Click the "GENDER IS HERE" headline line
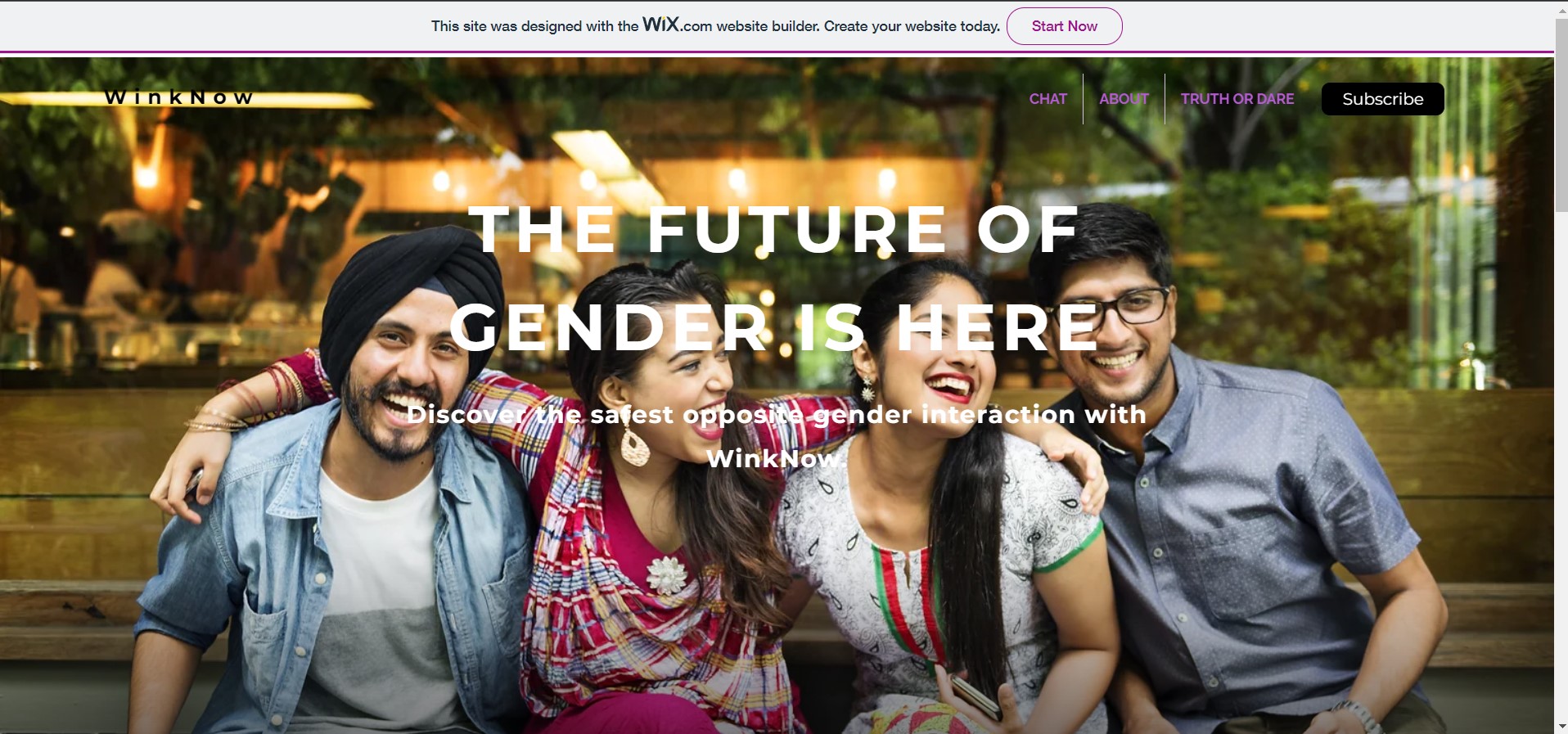 tap(774, 327)
